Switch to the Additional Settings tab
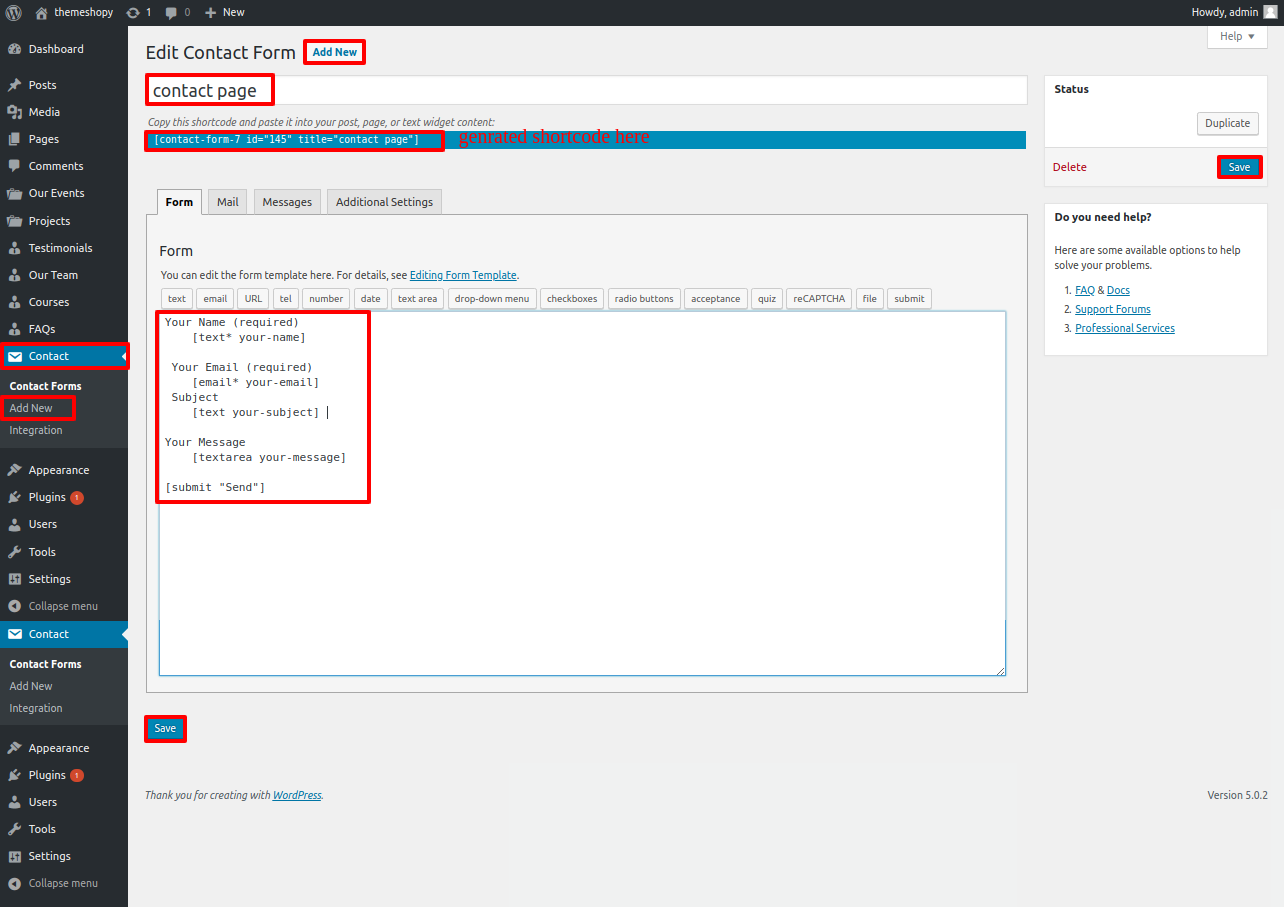Screen dimensions: 1284x907 coord(384,202)
